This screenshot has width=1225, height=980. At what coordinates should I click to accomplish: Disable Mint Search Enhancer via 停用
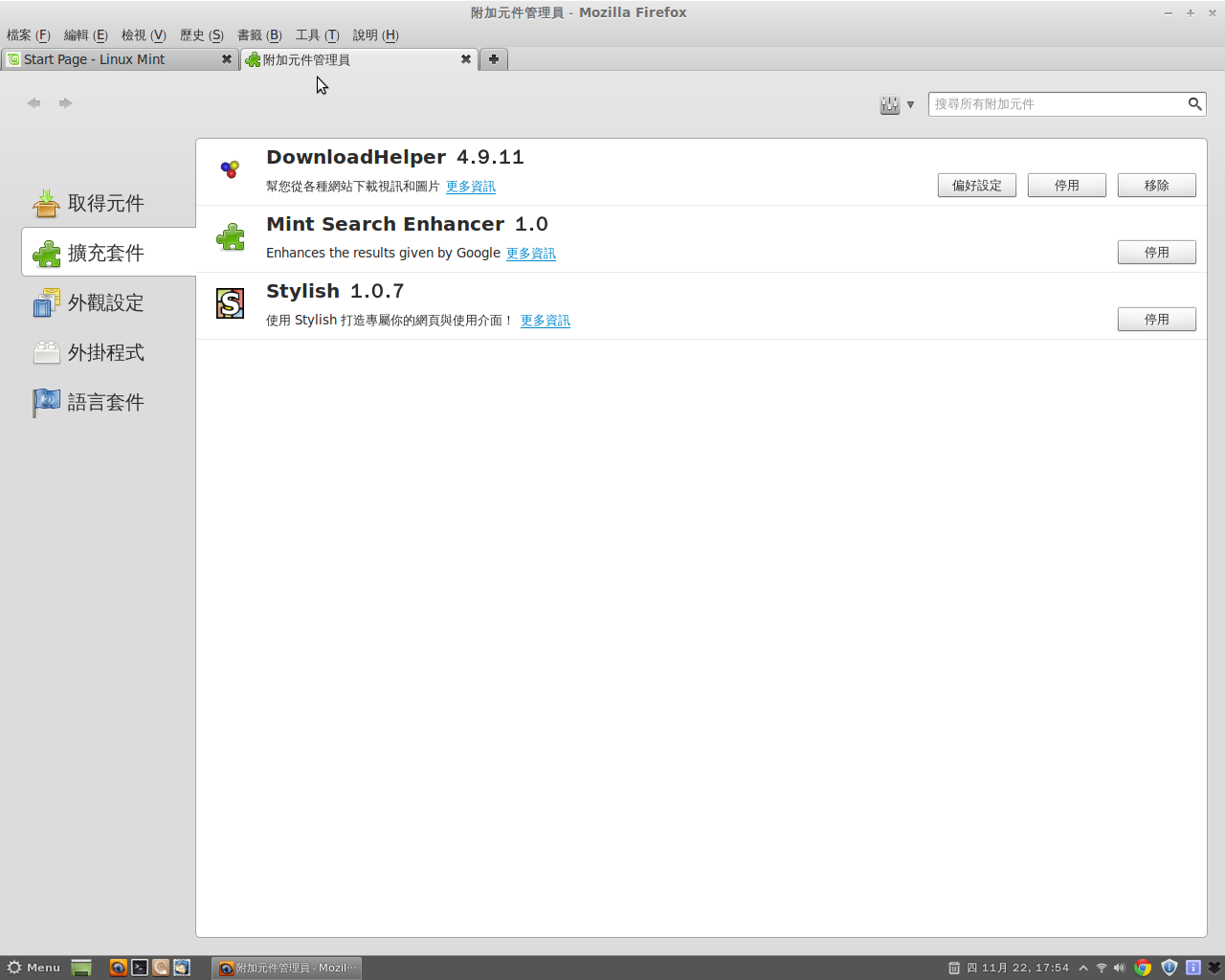pyautogui.click(x=1157, y=252)
